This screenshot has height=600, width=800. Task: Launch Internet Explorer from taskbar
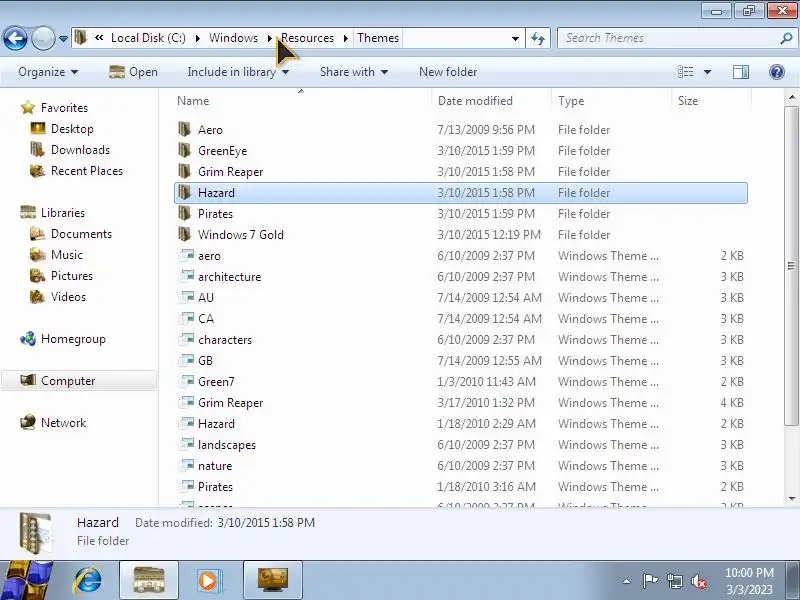tap(88, 580)
